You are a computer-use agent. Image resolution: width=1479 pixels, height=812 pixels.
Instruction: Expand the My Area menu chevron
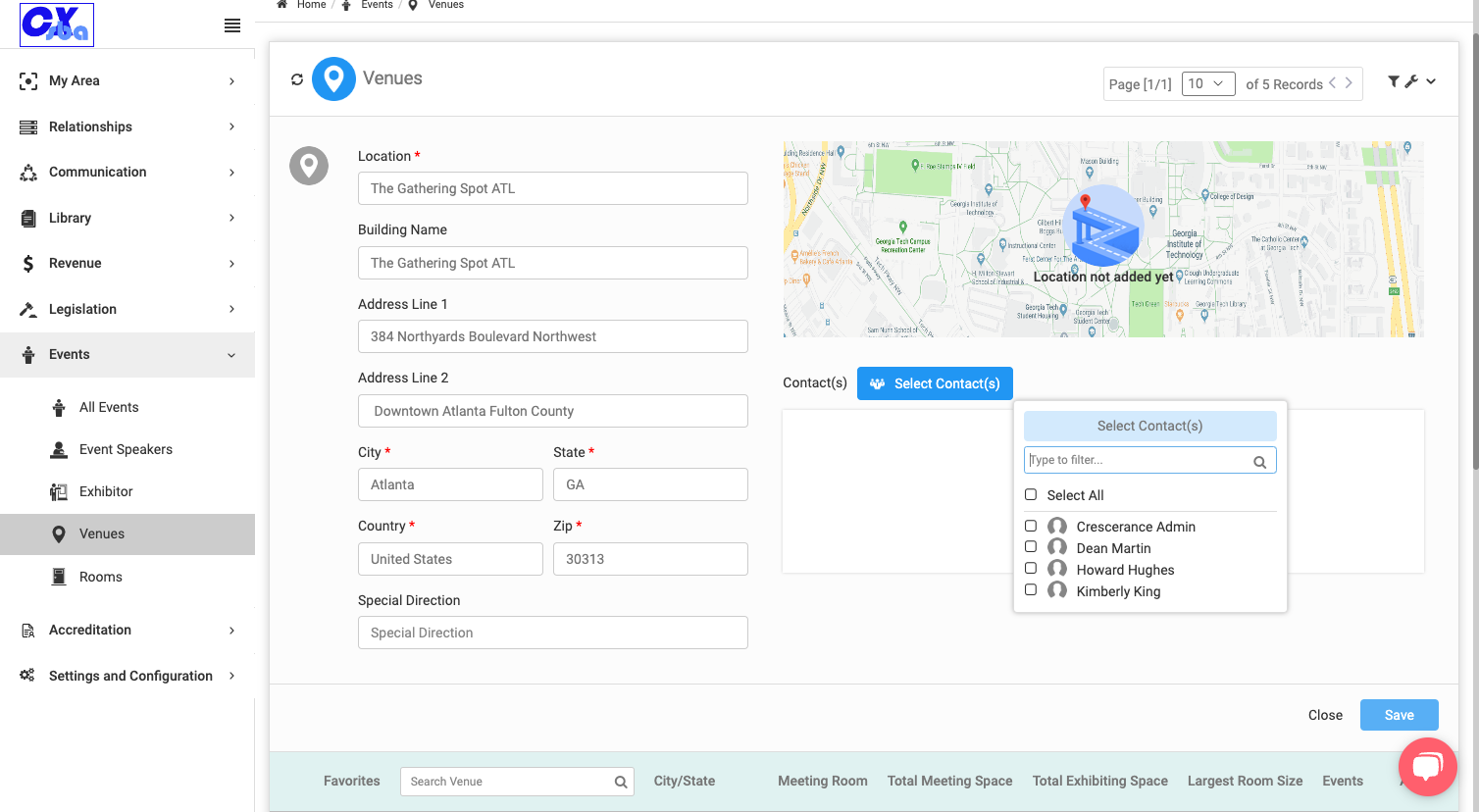click(231, 81)
